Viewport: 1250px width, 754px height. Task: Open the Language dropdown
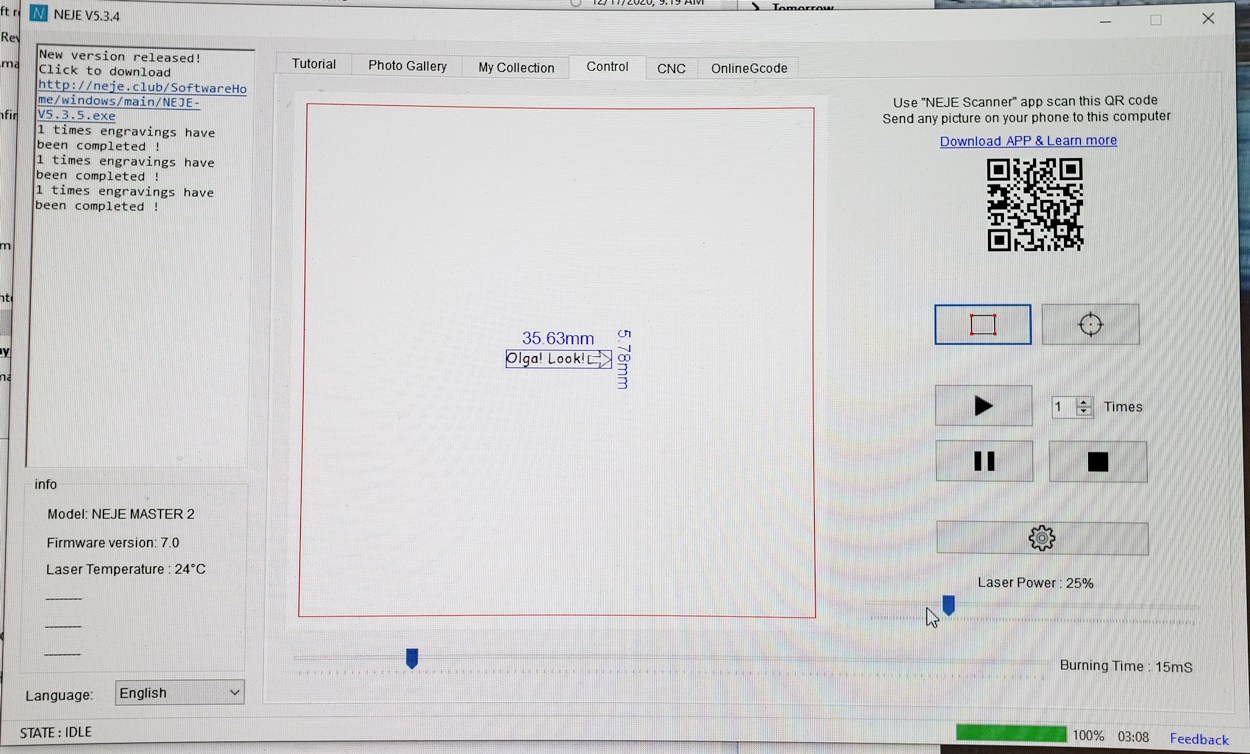coord(179,692)
